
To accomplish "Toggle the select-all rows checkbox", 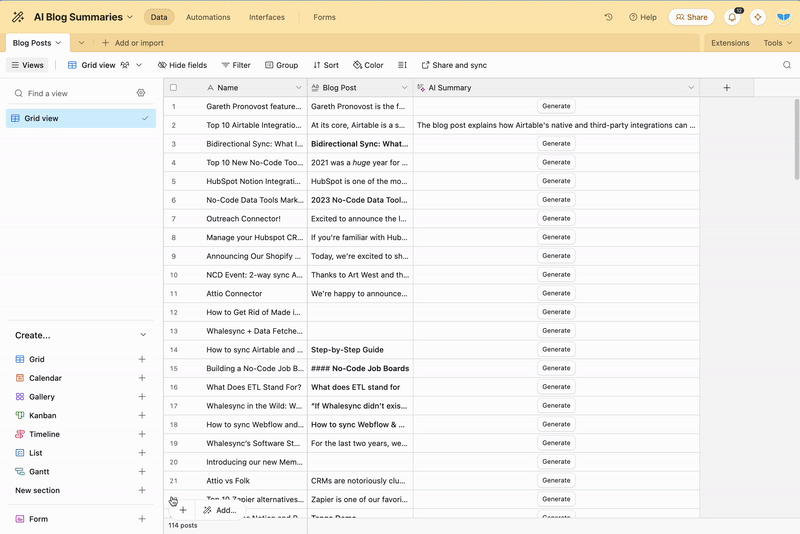I will [x=173, y=88].
